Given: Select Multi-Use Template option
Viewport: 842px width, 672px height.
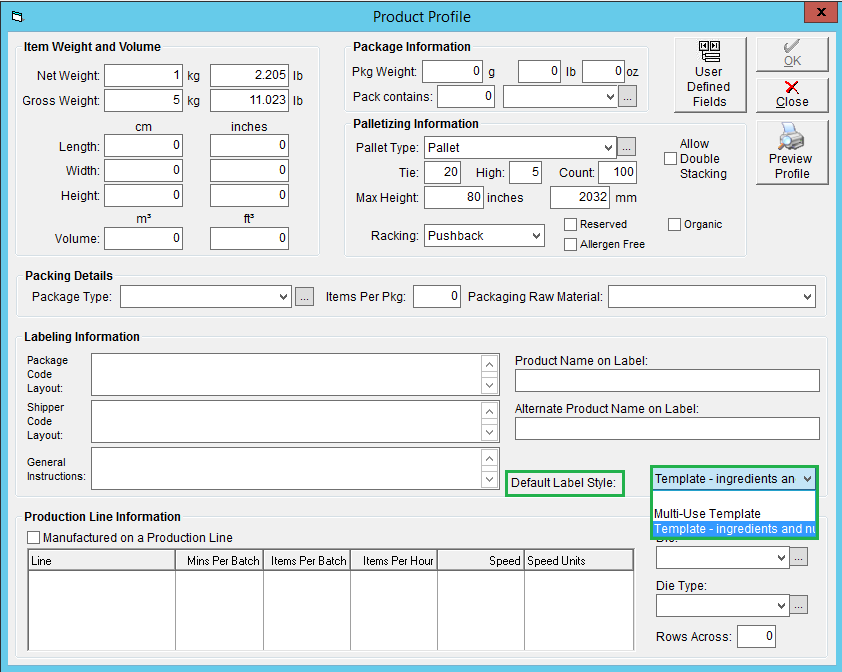Looking at the screenshot, I should pos(734,514).
